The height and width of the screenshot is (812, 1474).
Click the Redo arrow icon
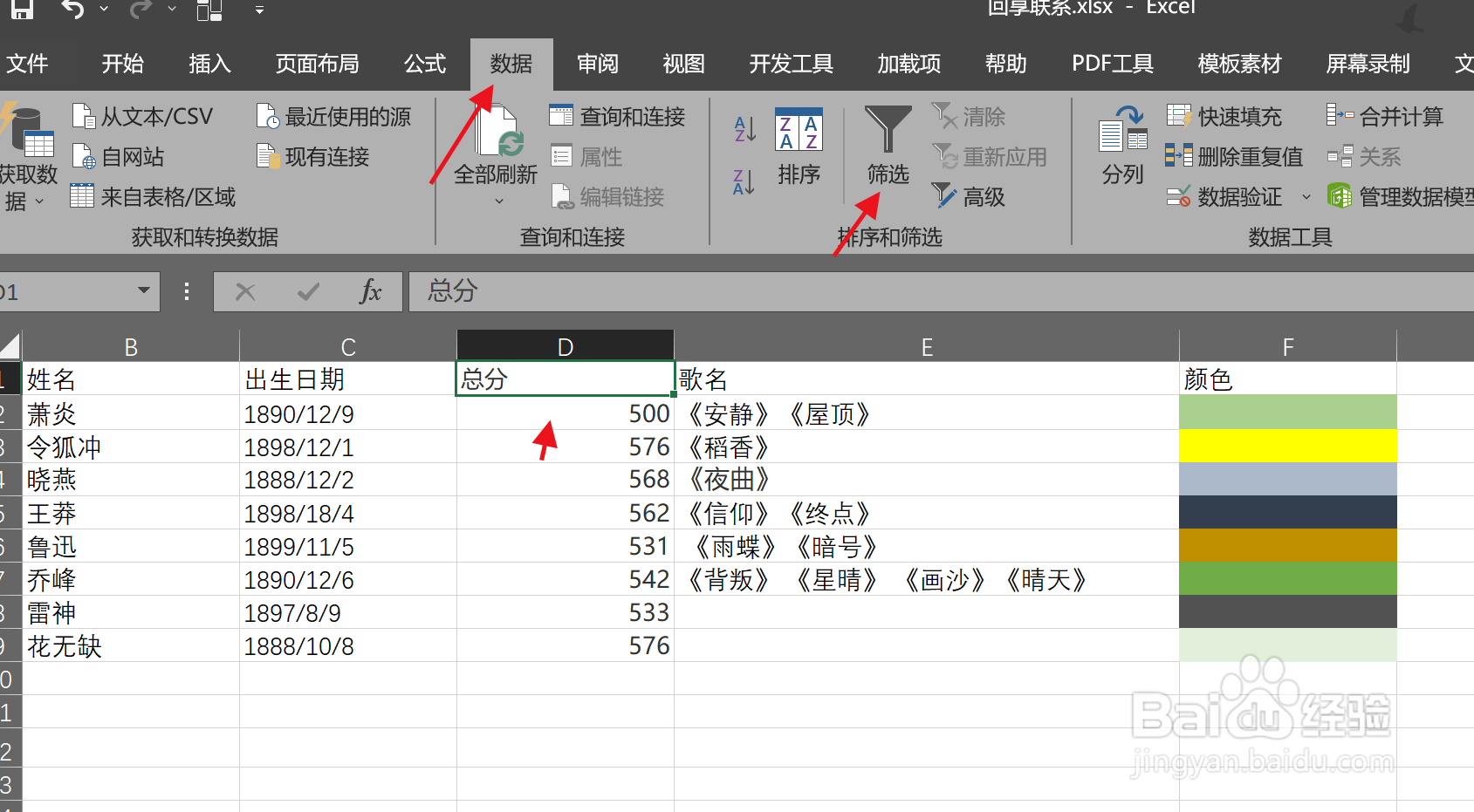pos(140,9)
